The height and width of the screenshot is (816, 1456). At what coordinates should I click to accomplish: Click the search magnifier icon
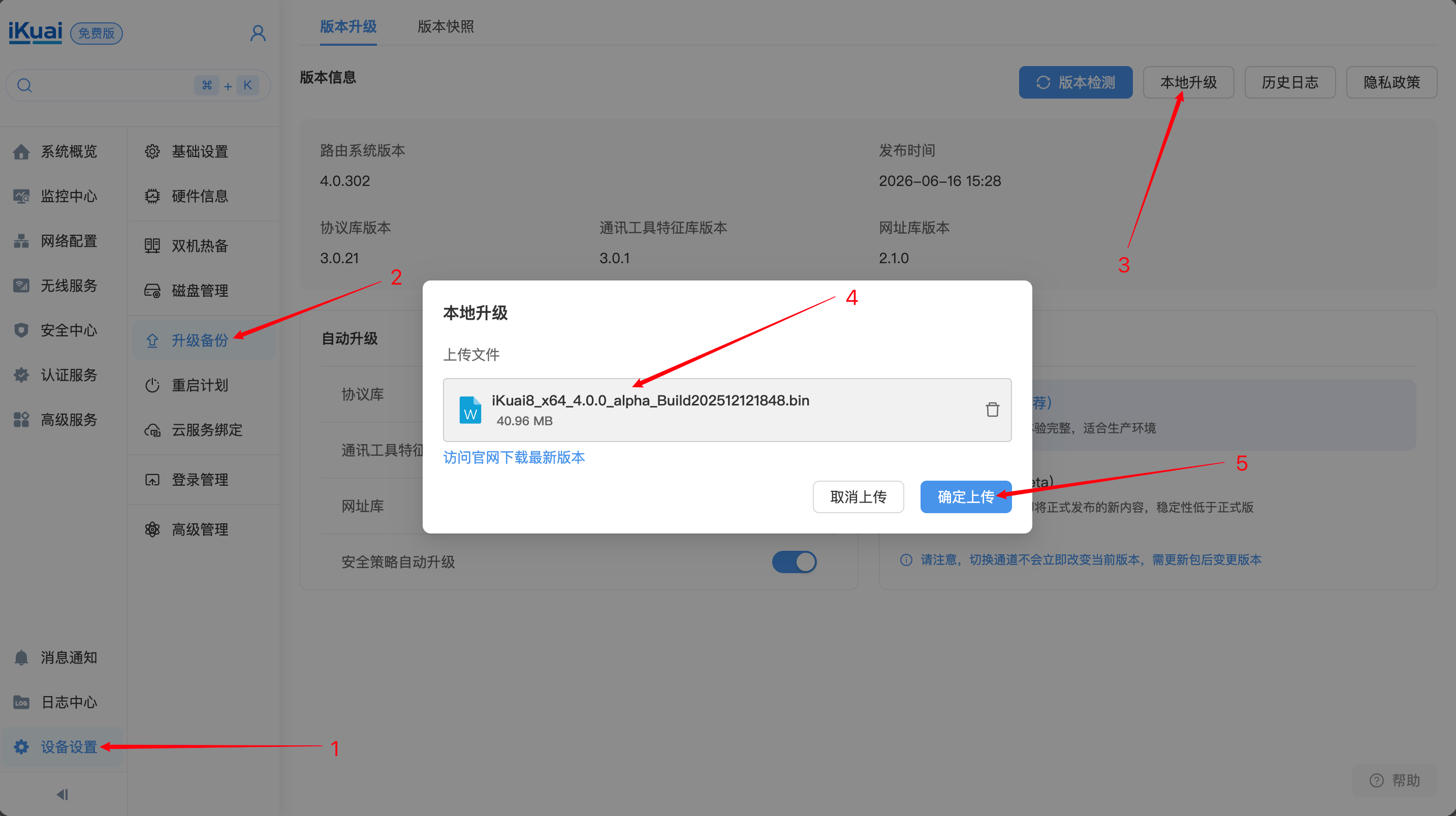pyautogui.click(x=24, y=85)
